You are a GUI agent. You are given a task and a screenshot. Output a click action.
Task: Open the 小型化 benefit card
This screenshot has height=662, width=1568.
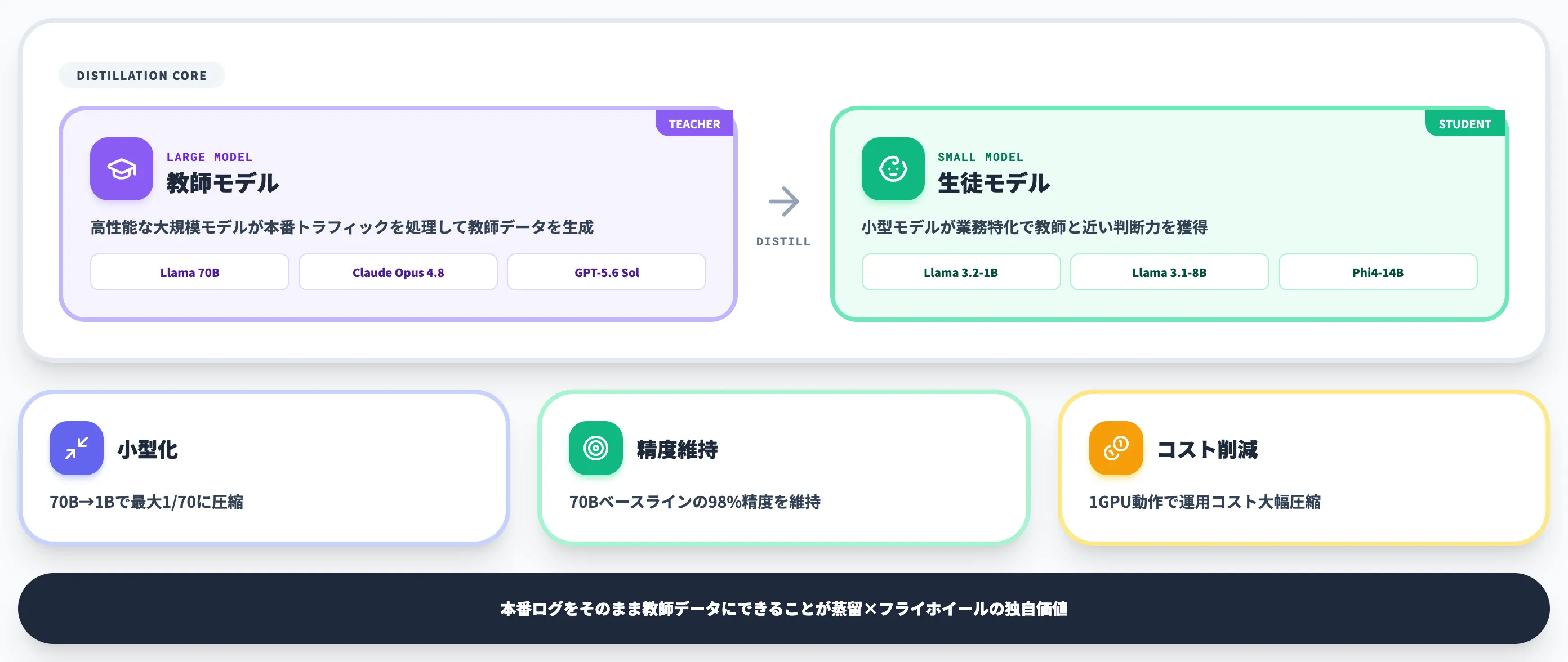coord(264,467)
